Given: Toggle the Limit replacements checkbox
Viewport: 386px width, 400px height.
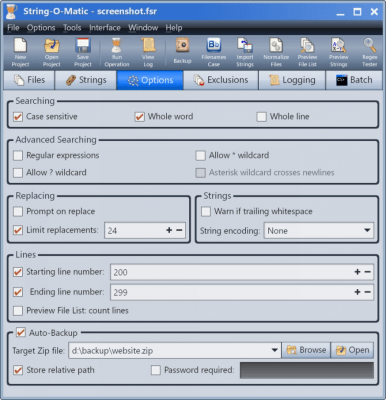Looking at the screenshot, I should [18, 230].
